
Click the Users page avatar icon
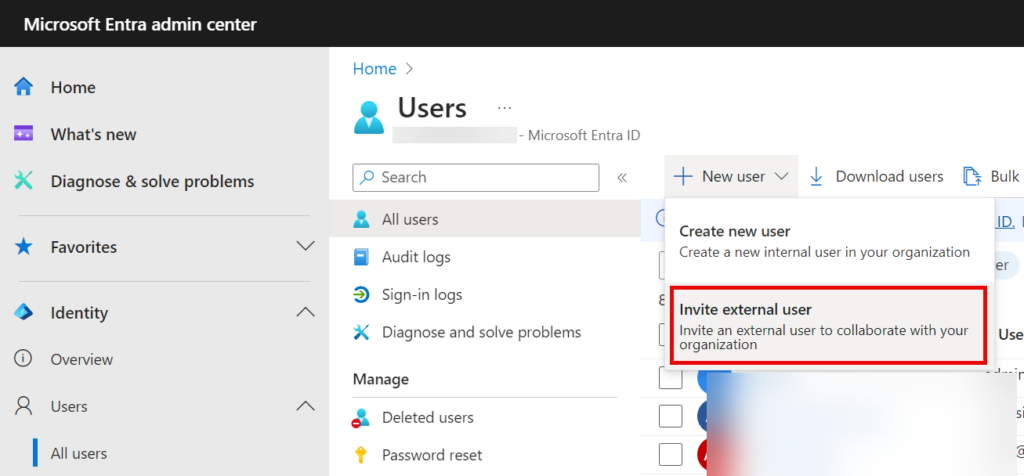(370, 117)
